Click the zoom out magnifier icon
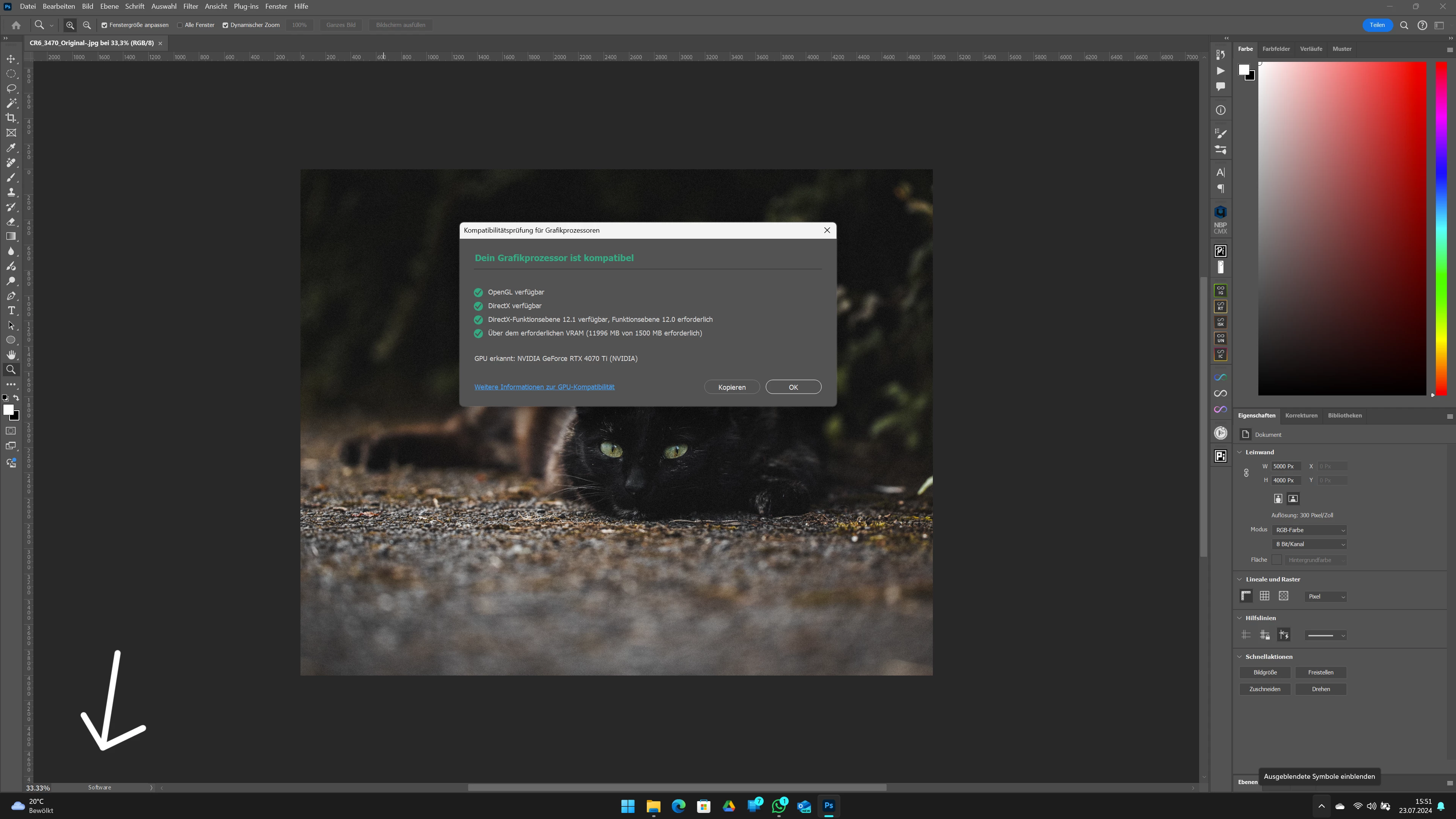1456x819 pixels. tap(86, 25)
